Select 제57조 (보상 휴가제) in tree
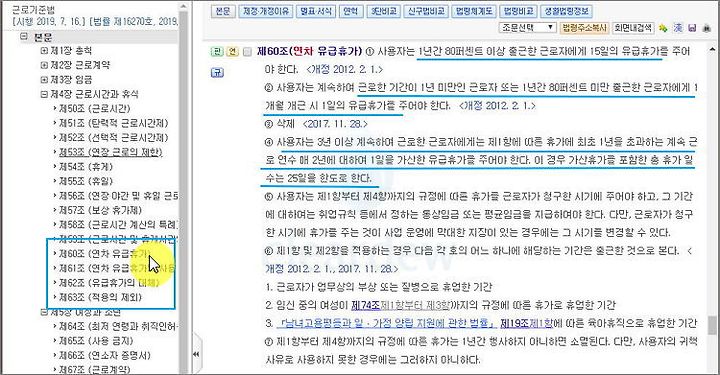Screen dimensions: 720x375 click(x=100, y=210)
